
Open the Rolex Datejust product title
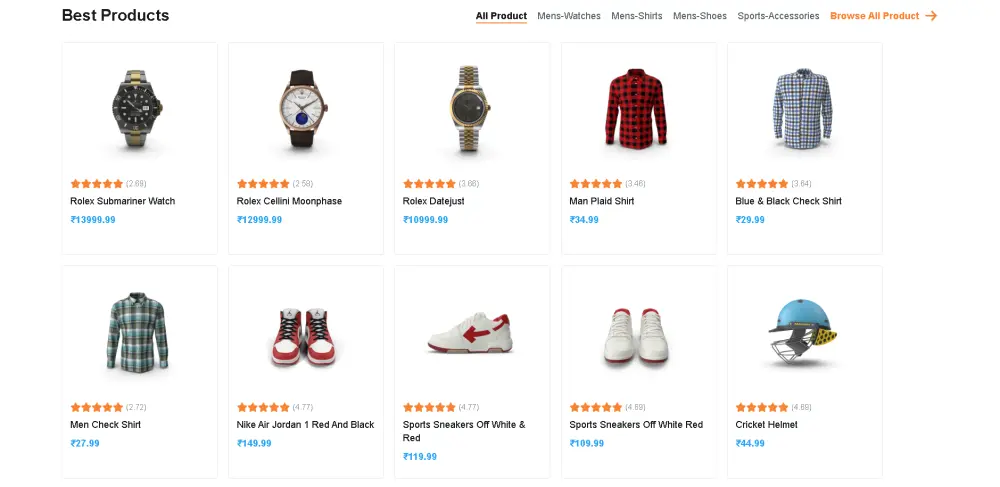(433, 201)
